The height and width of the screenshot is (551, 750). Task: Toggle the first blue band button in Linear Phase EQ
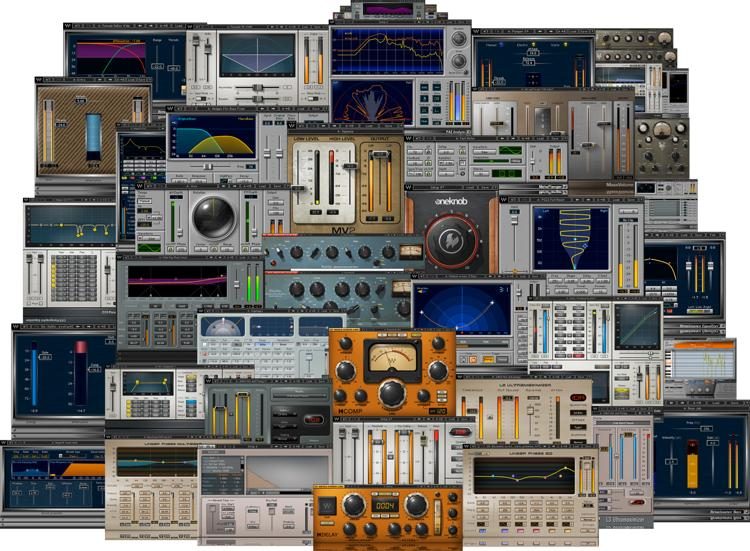coord(481,531)
